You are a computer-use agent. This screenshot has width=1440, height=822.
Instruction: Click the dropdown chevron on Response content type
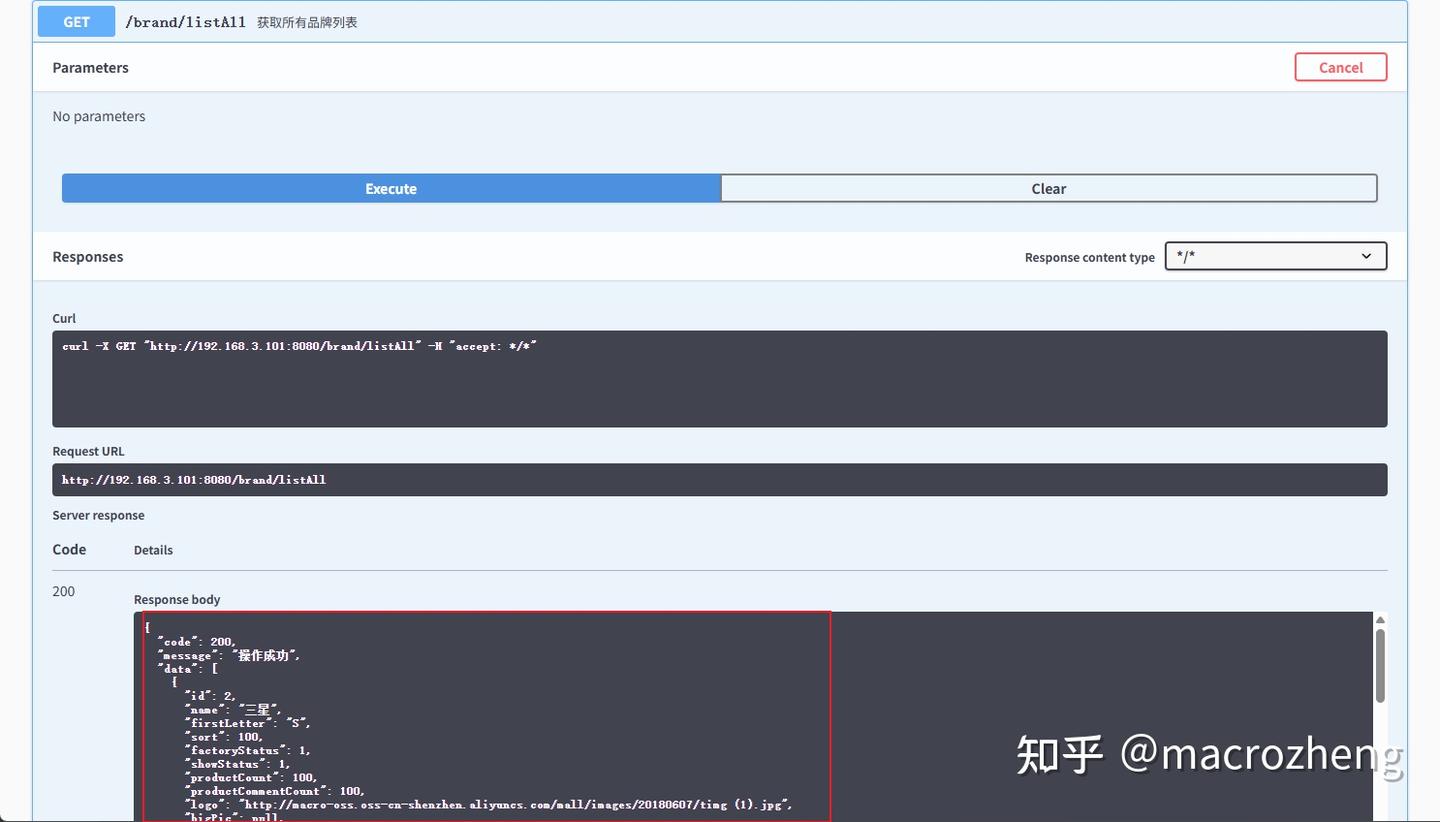point(1366,256)
